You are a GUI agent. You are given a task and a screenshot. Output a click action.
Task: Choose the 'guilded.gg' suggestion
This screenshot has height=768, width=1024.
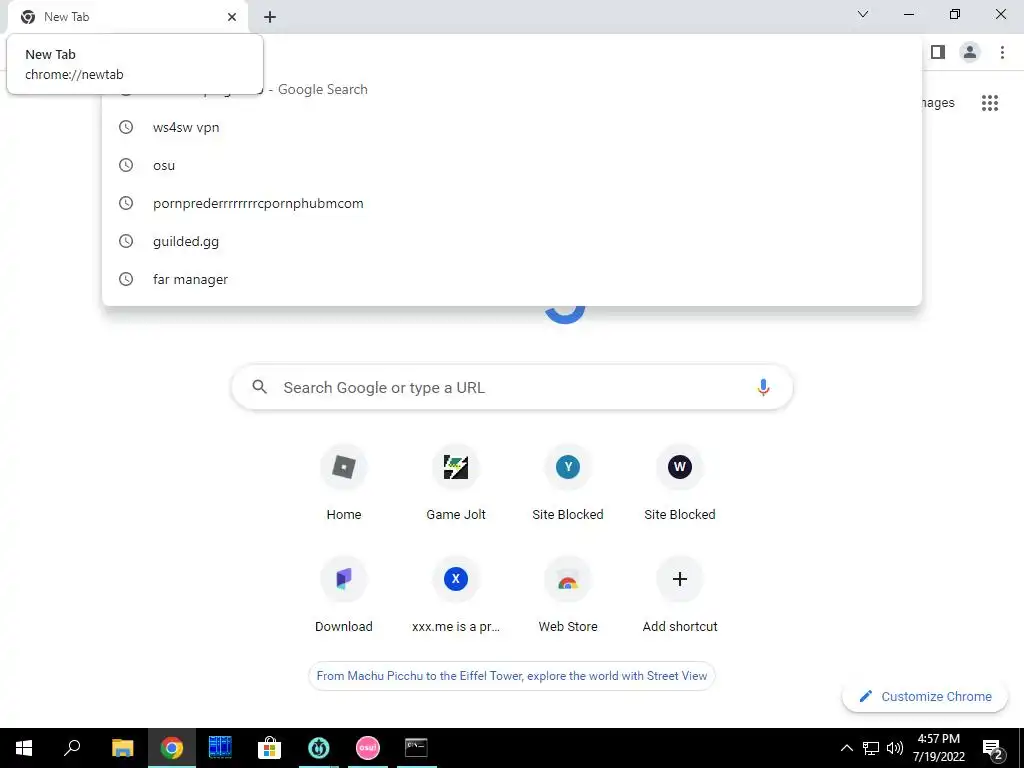512,241
